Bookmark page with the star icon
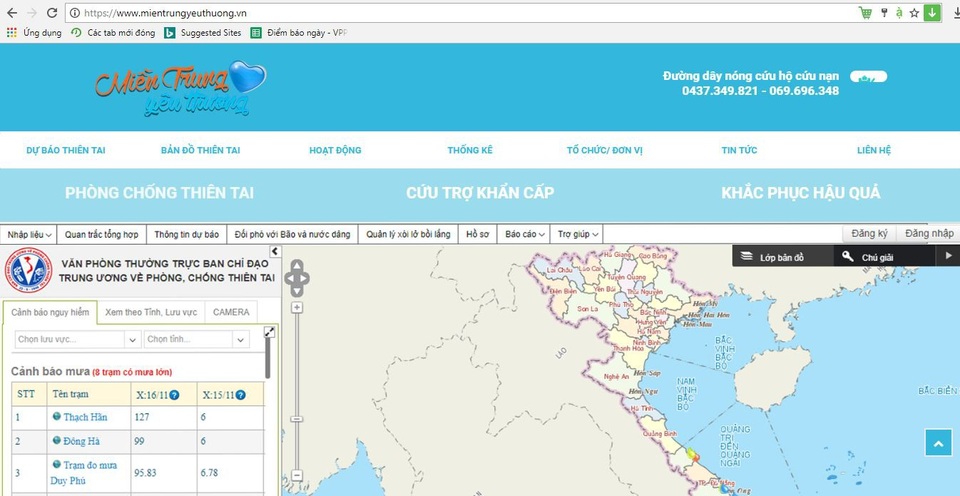960x496 pixels. point(914,13)
